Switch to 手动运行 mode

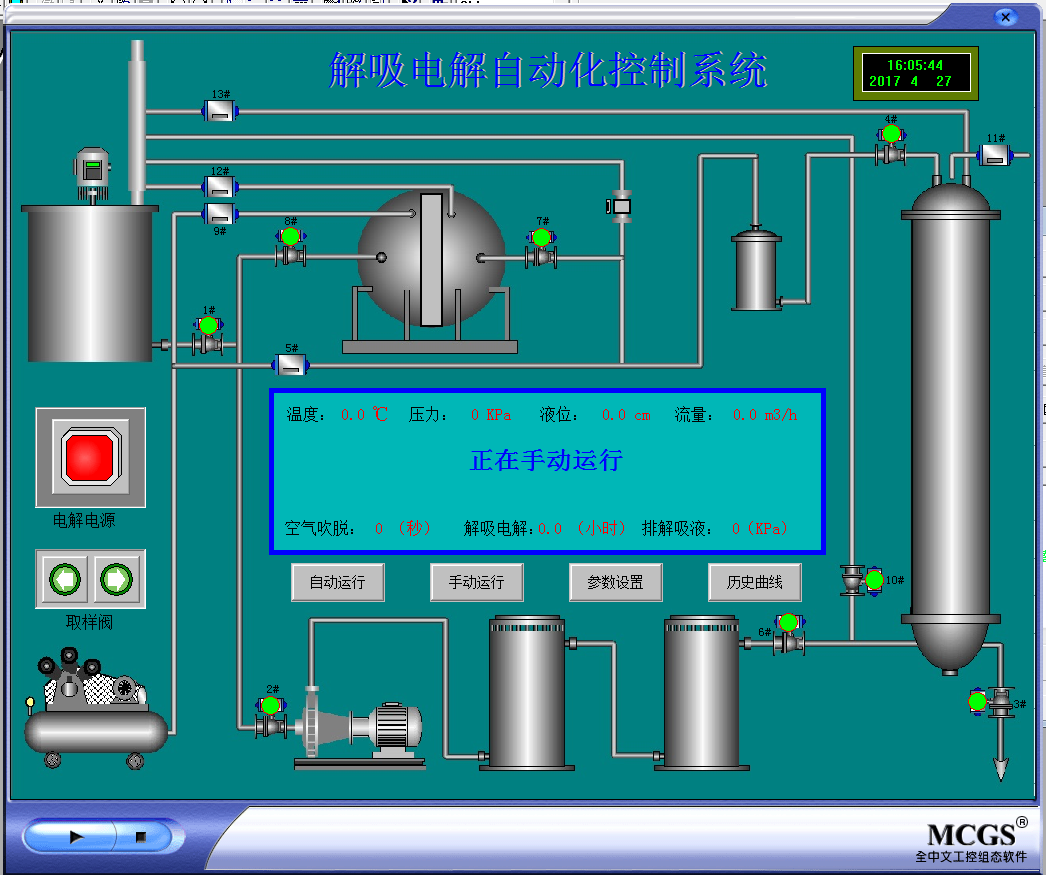pos(476,582)
